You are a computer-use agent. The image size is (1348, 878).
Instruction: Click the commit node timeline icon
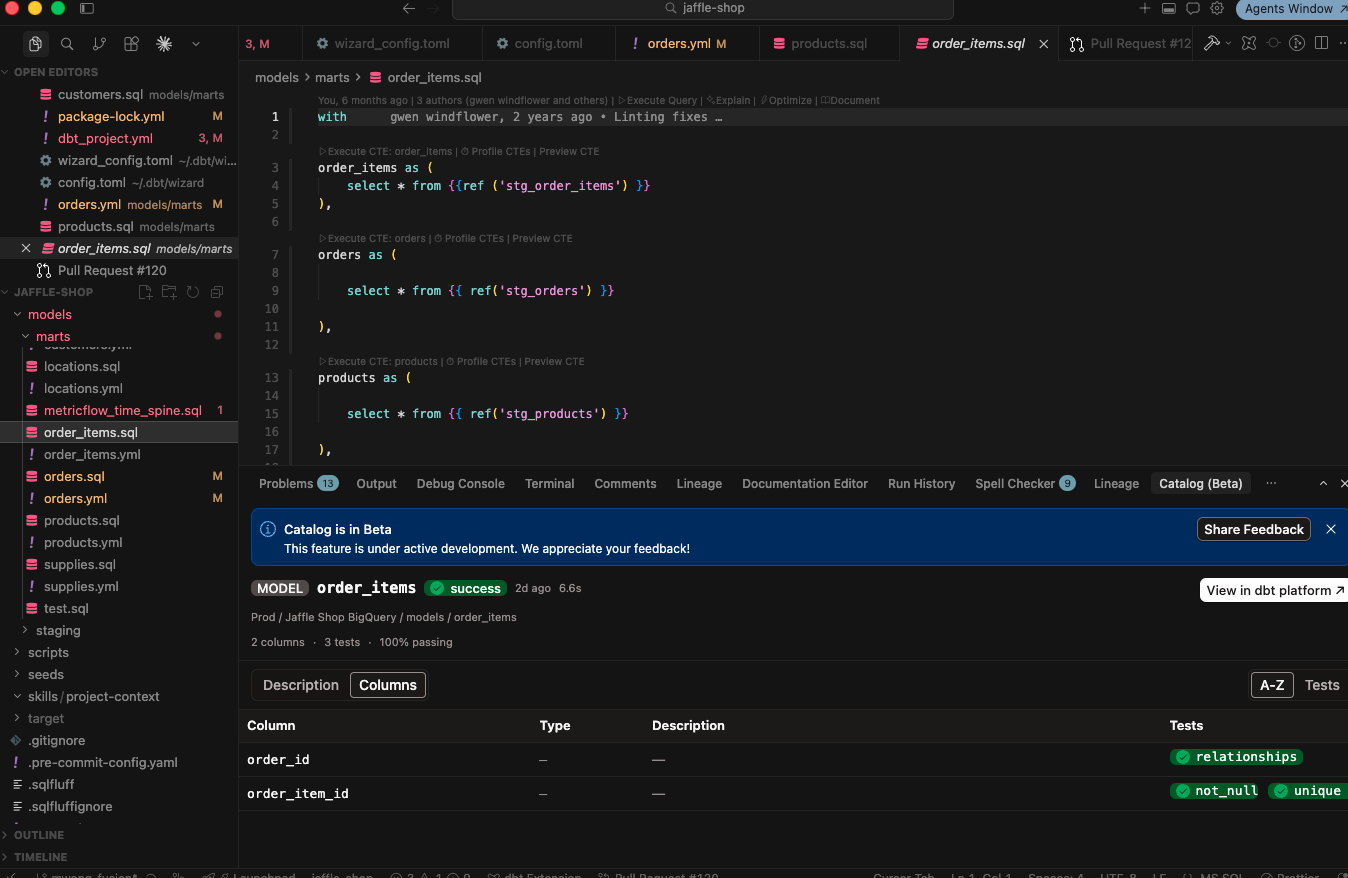(x=1273, y=43)
